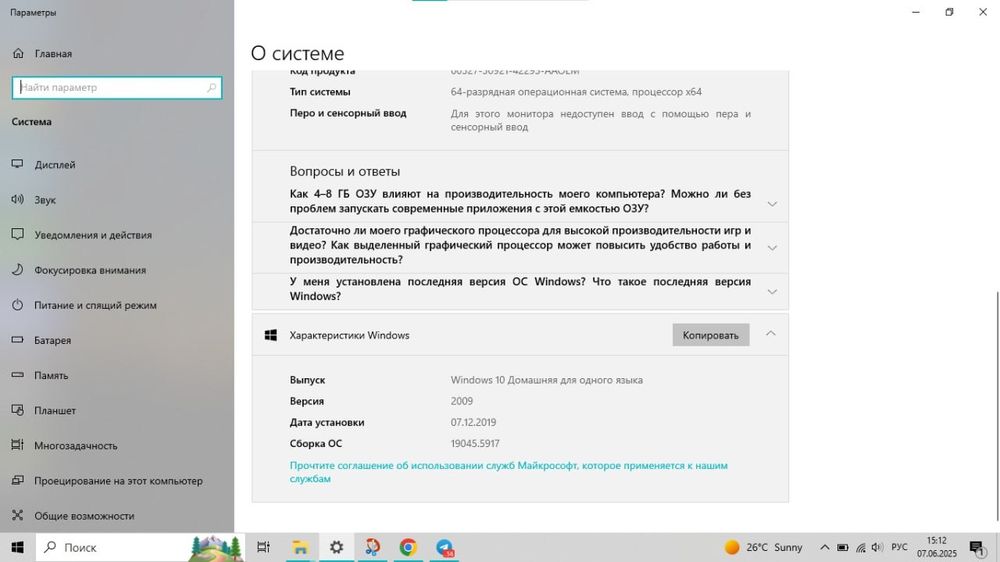The width and height of the screenshot is (1000, 562).
Task: Click the Память storage icon
Action: coord(18,375)
